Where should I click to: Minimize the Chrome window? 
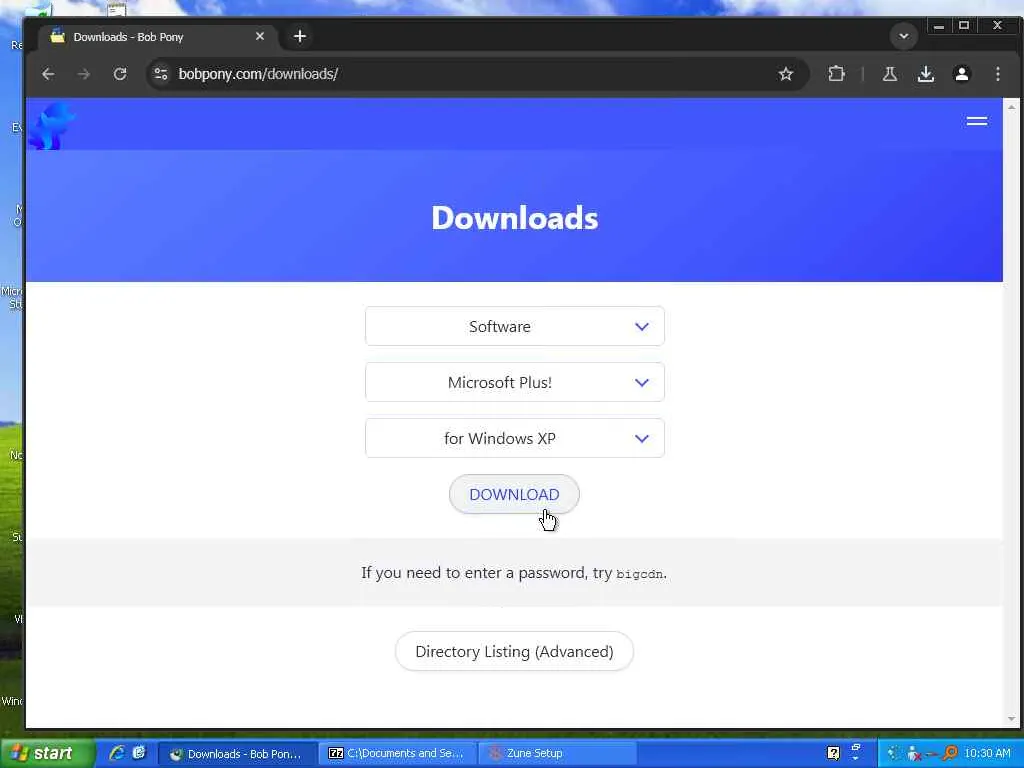tap(939, 26)
